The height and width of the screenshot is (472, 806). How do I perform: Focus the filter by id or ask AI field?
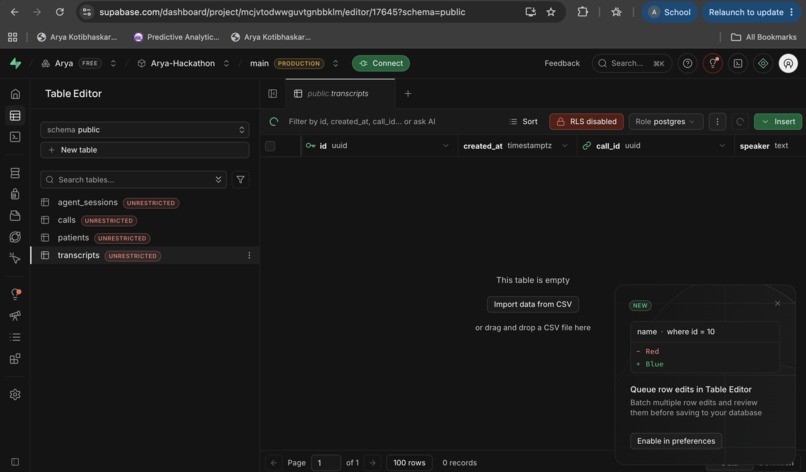(x=361, y=121)
